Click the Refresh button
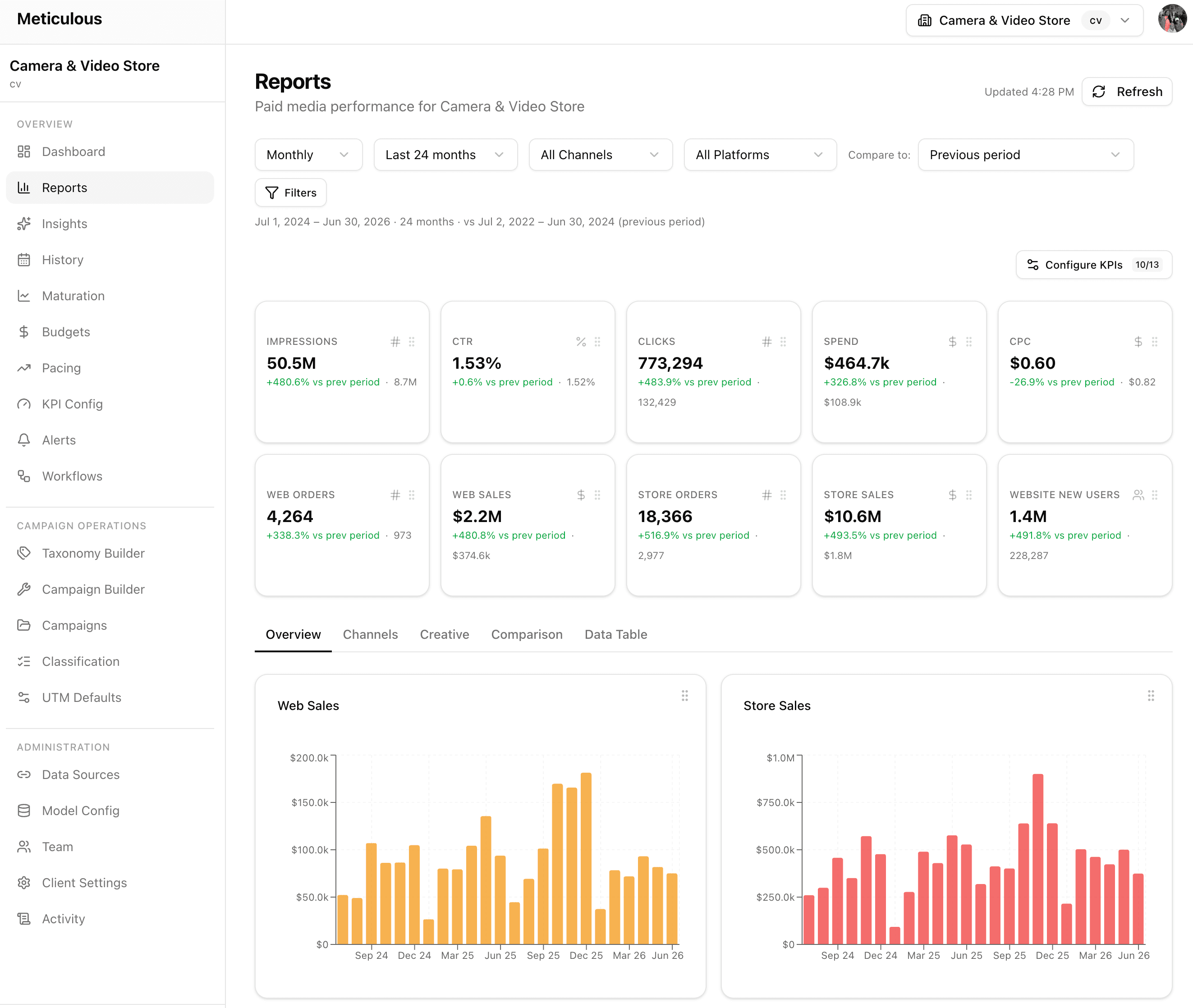 click(1127, 92)
